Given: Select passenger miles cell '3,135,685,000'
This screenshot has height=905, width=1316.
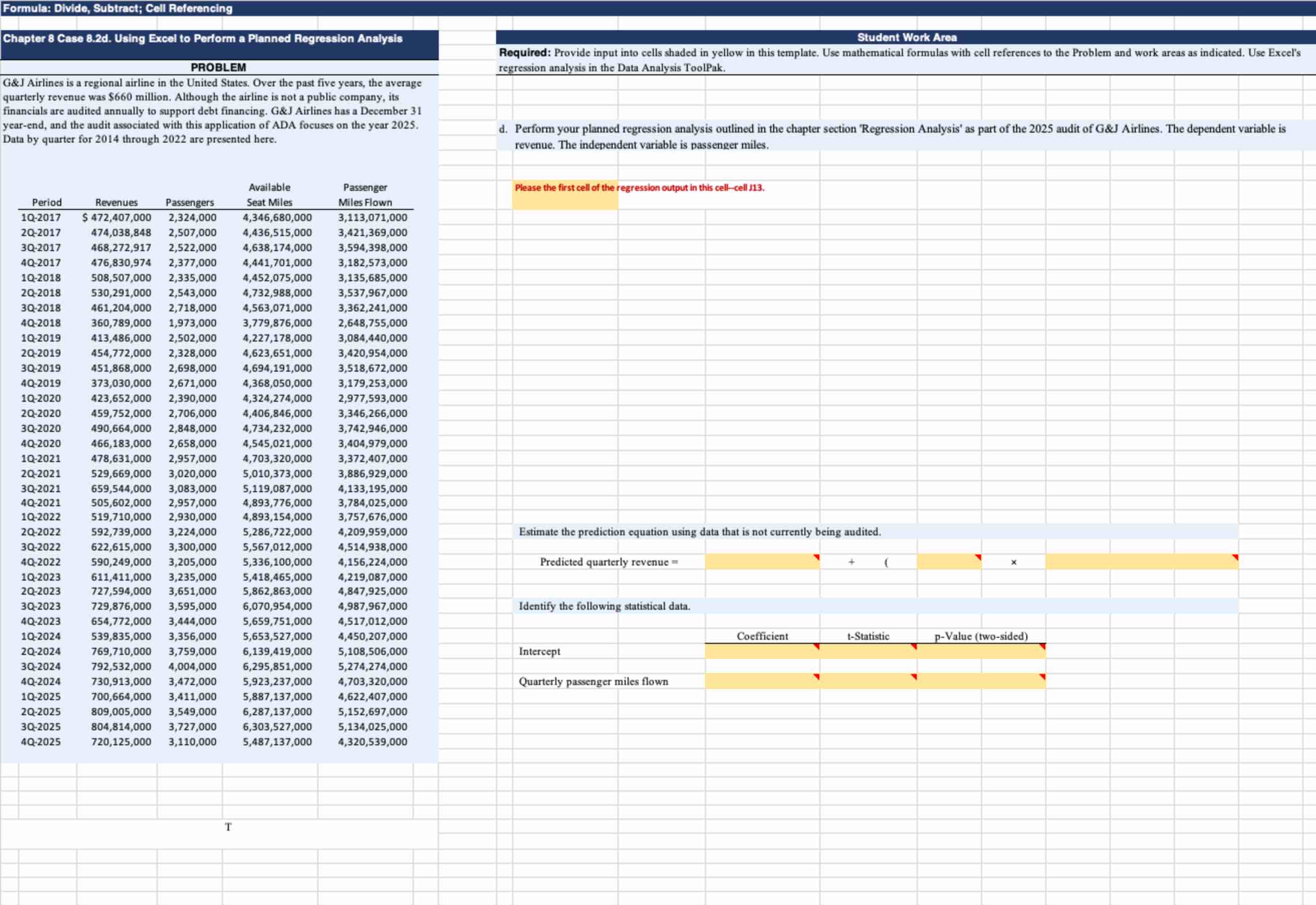Looking at the screenshot, I should tap(373, 278).
